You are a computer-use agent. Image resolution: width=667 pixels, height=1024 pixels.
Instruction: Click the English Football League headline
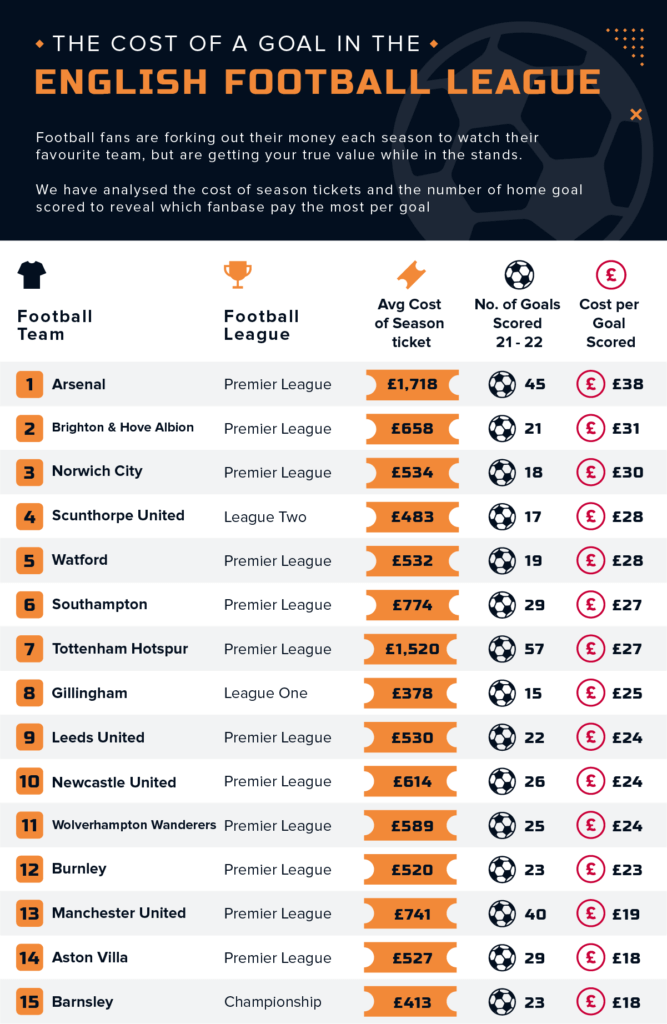318,82
